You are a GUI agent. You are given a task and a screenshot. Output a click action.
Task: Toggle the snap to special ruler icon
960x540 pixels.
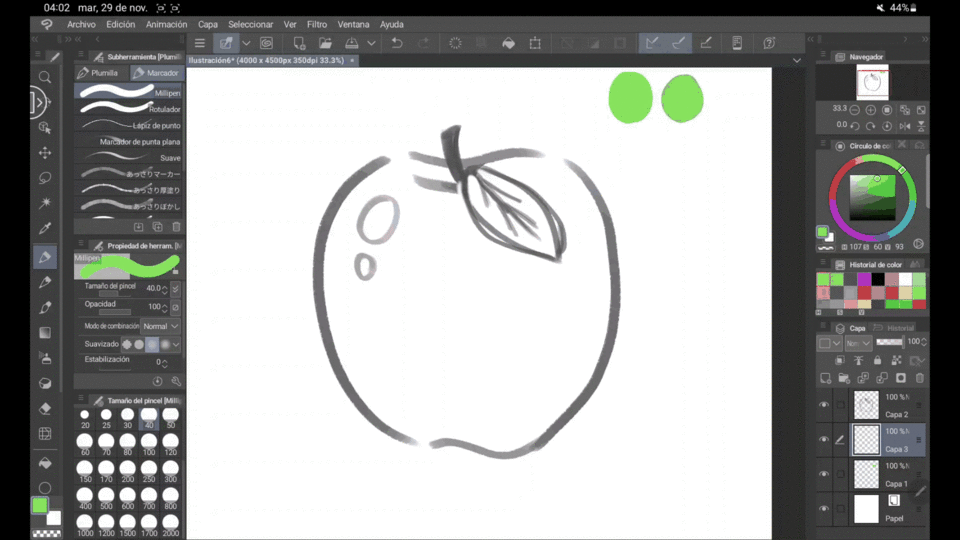pyautogui.click(x=678, y=43)
